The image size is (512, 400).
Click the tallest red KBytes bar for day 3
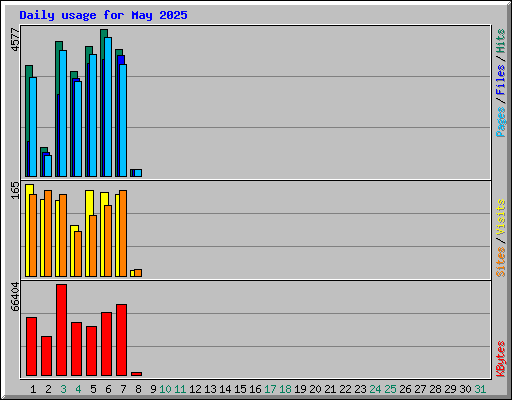tap(61, 330)
